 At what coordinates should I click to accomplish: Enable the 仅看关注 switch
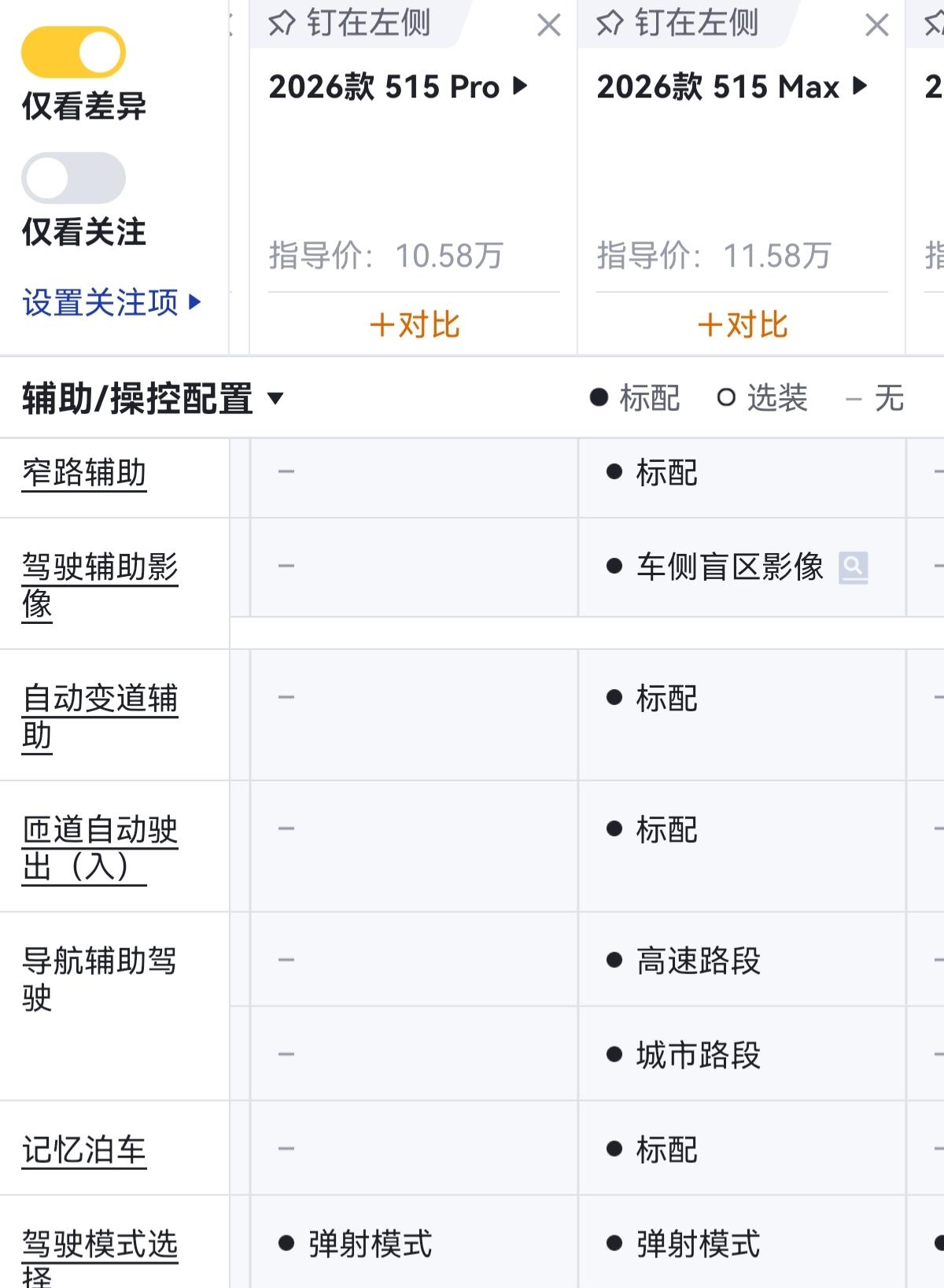click(x=73, y=178)
